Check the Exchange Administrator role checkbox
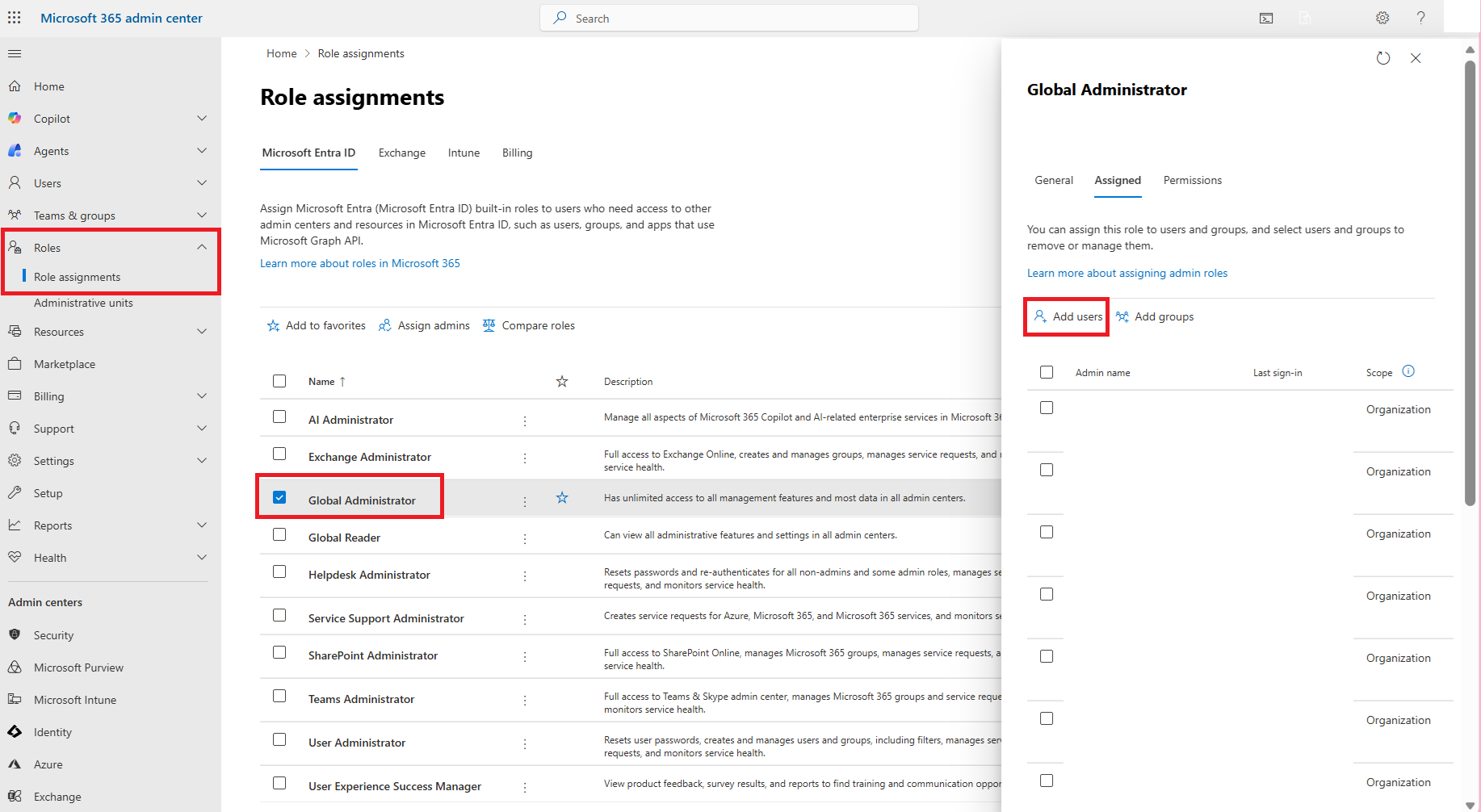 click(x=279, y=454)
